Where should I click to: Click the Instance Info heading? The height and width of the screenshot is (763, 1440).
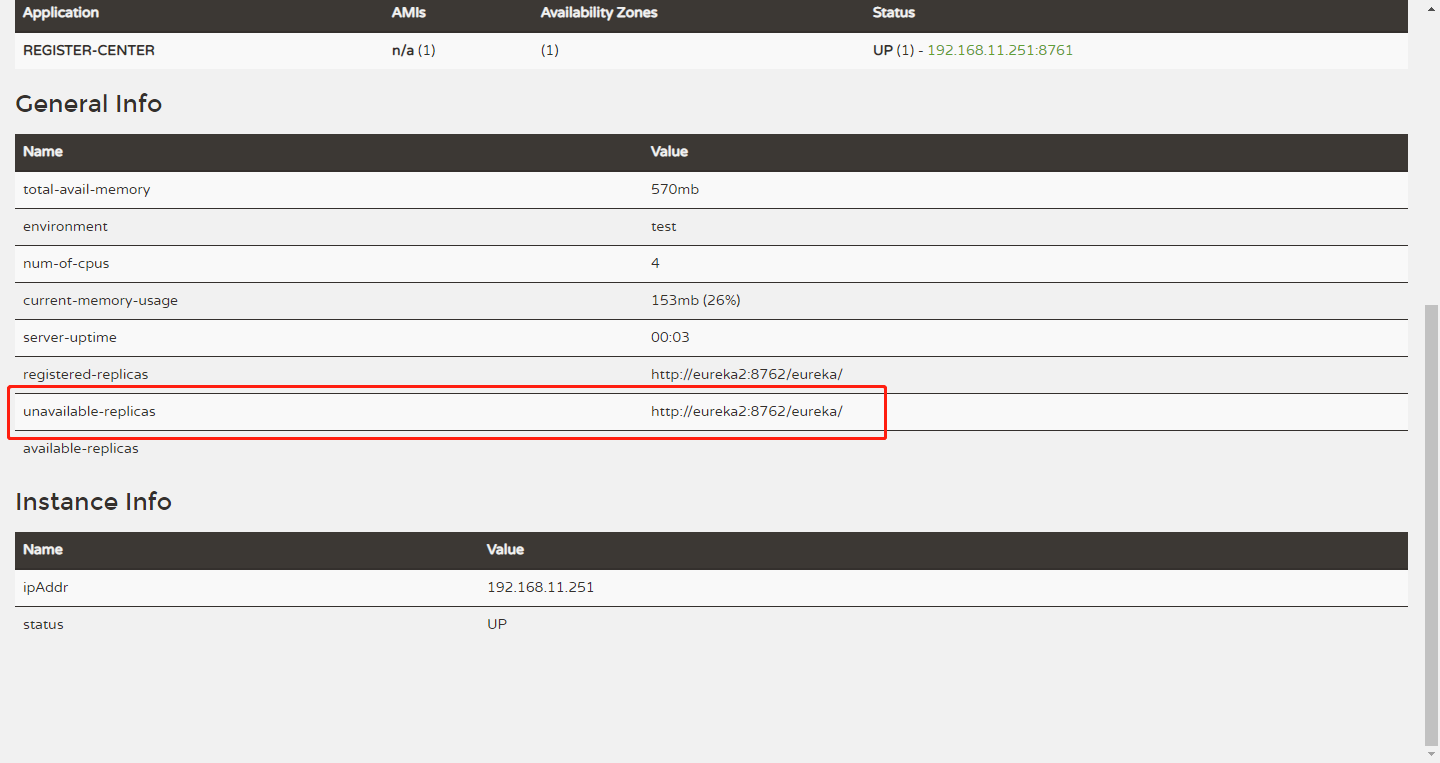pyautogui.click(x=94, y=502)
